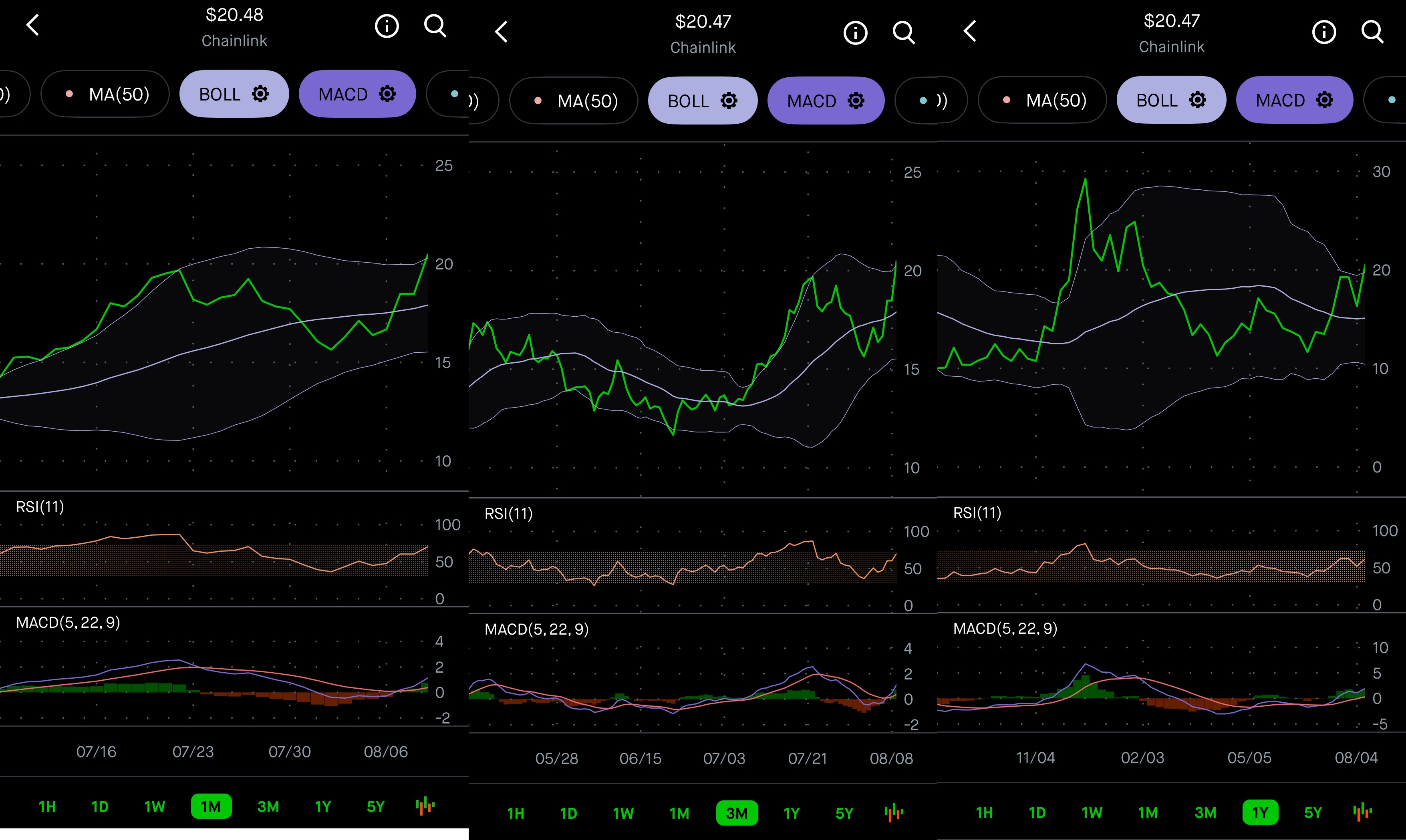
Task: Open MACD settings gear in left panel
Action: click(x=387, y=94)
